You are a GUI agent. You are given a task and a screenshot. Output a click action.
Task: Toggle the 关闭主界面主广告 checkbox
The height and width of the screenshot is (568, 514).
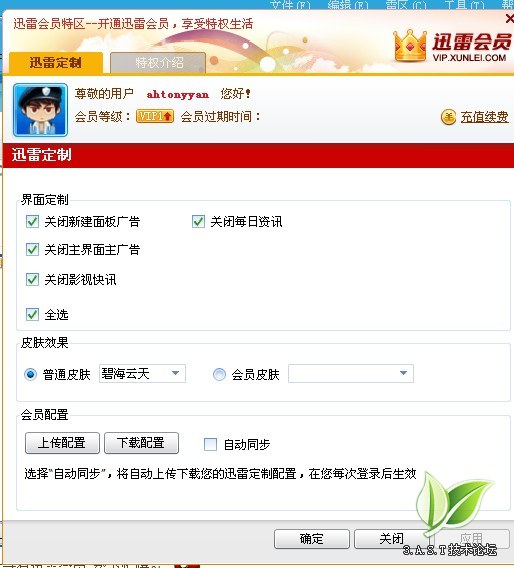tap(32, 250)
